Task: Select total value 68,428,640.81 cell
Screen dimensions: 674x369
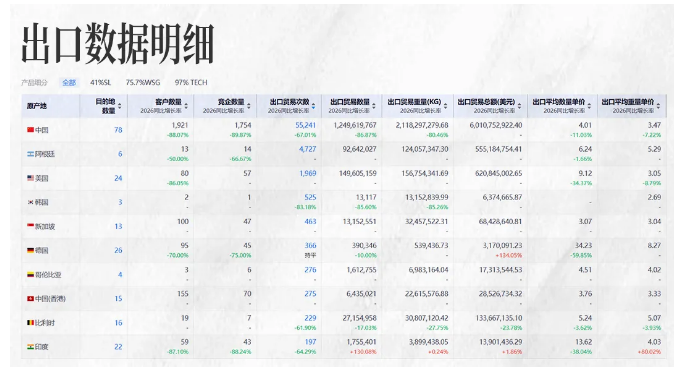Action: coord(500,221)
